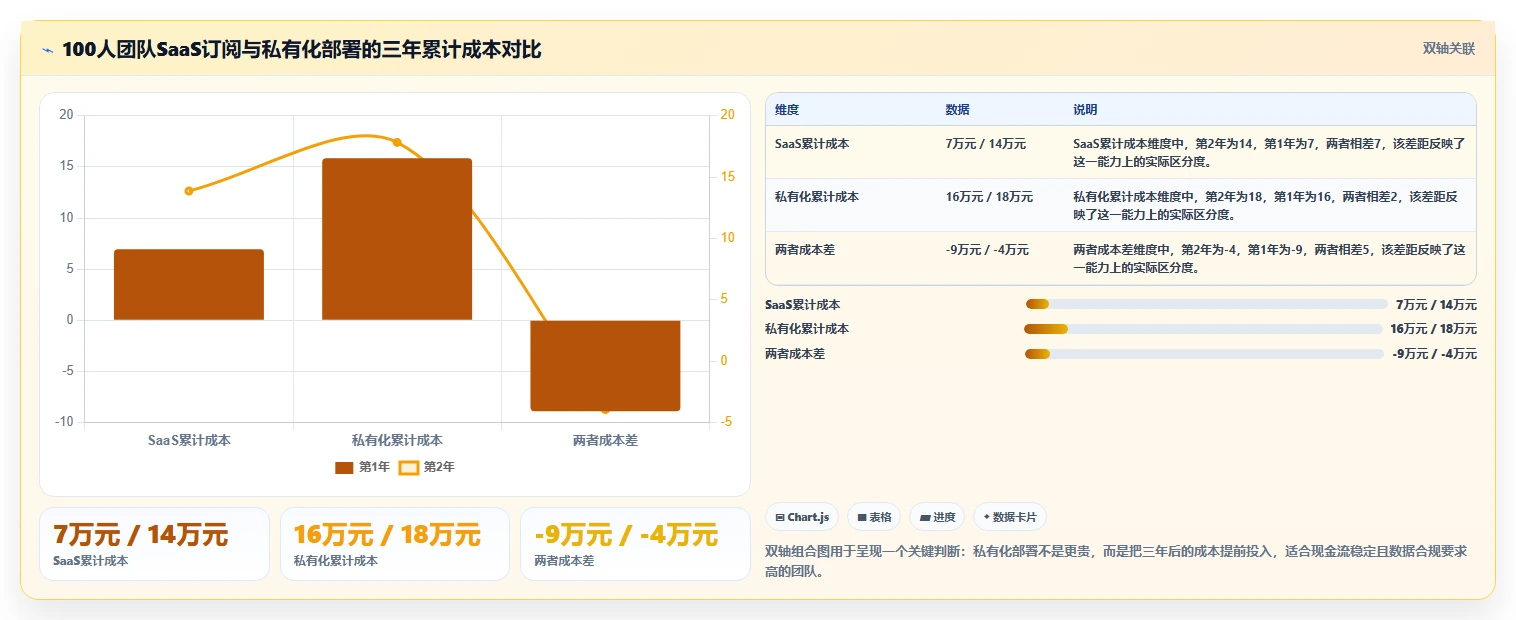Open the 16万元 / 18万元 data card
Screen dimensions: 1516x620
[395, 544]
